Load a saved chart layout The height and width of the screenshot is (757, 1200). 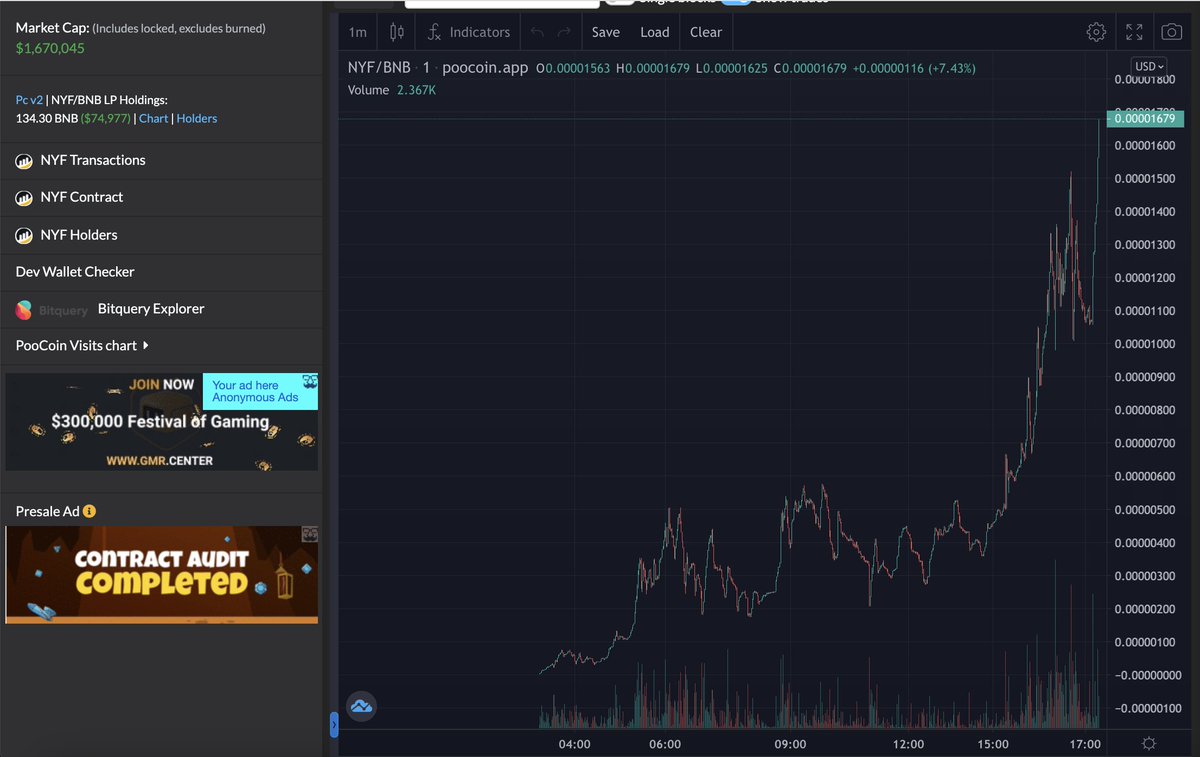655,32
